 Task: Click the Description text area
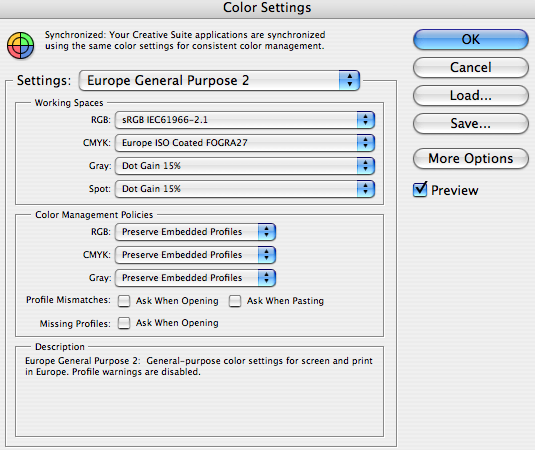point(199,394)
